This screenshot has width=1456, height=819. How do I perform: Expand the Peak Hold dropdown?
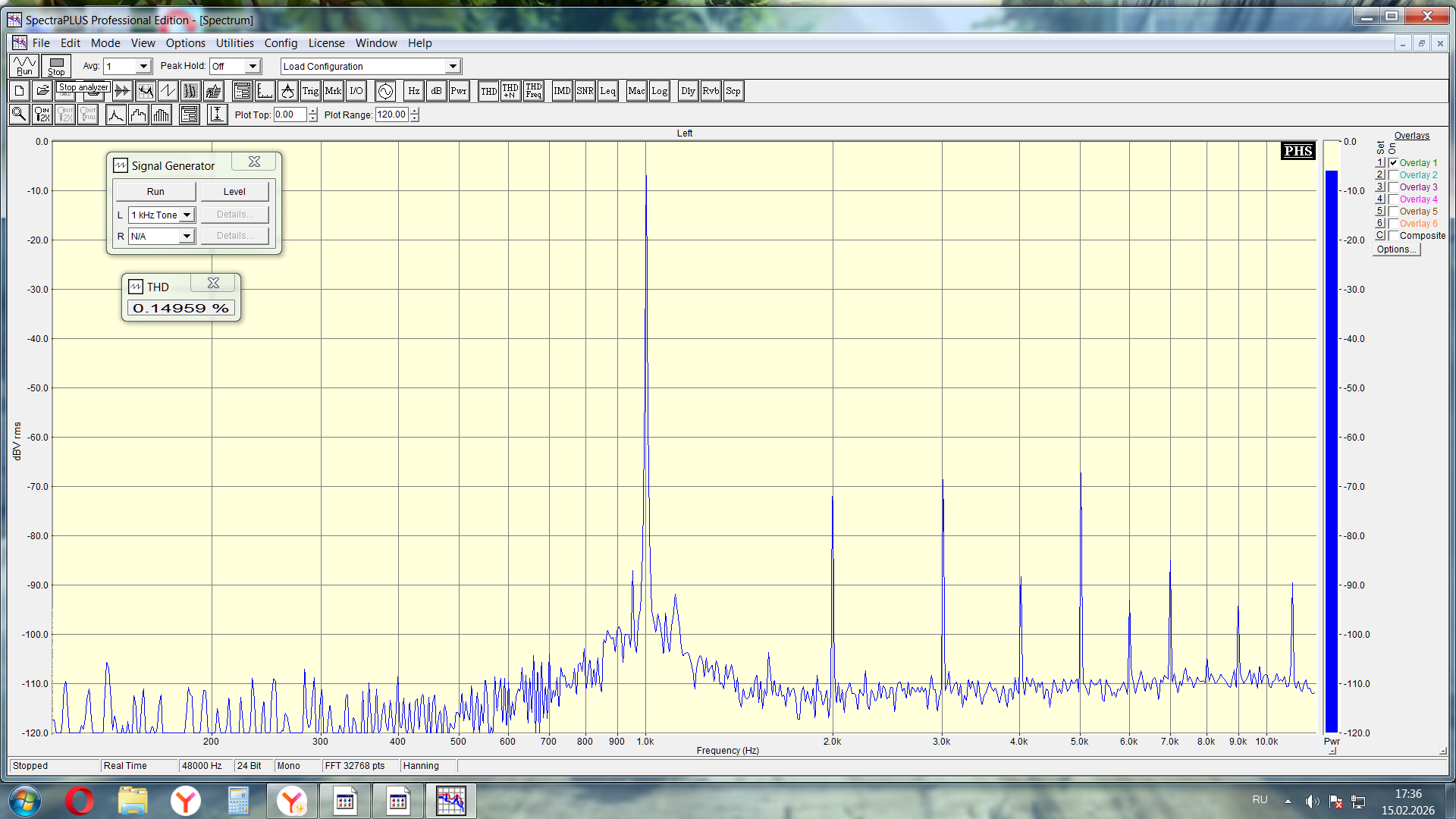[253, 67]
